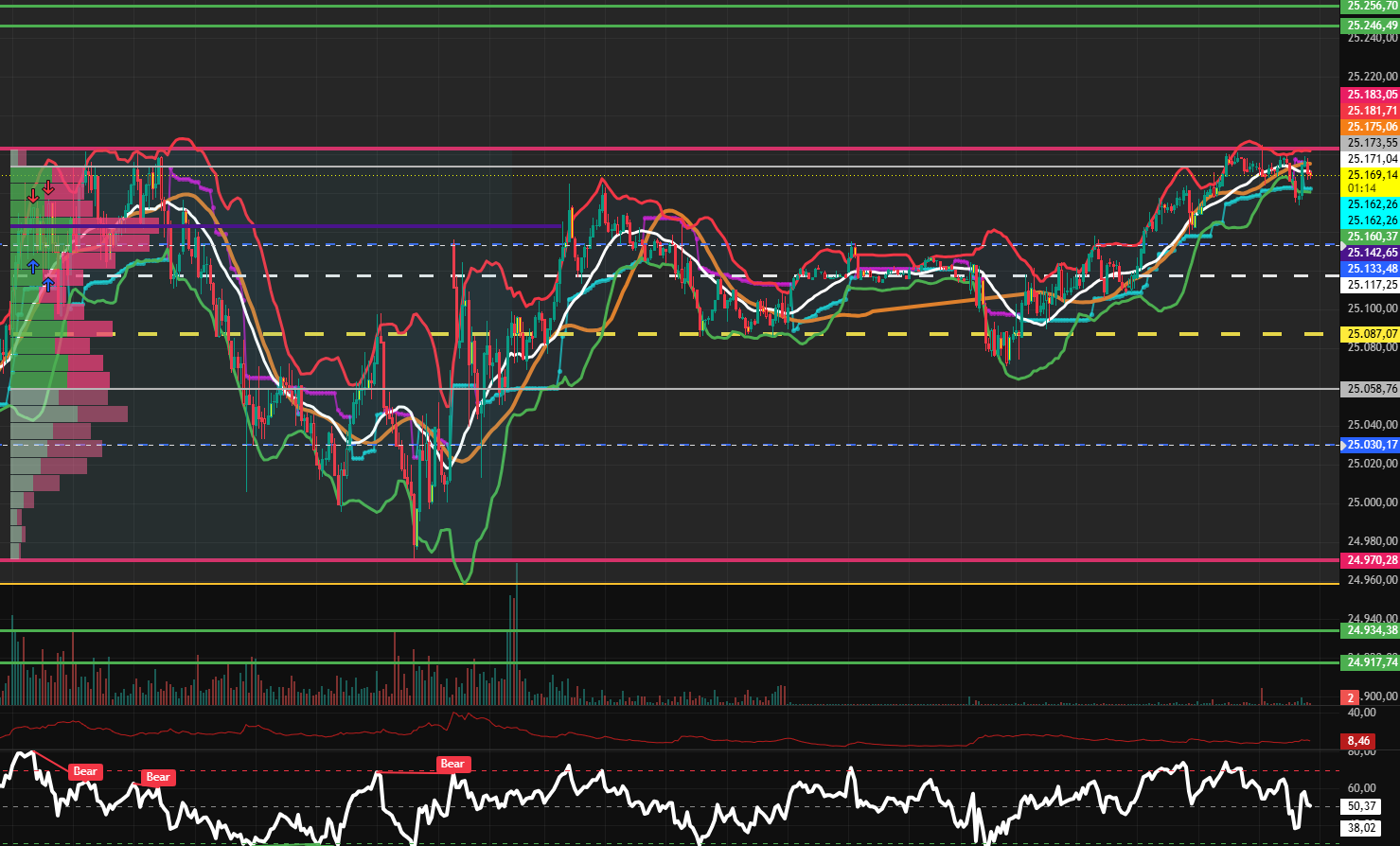Image resolution: width=1400 pixels, height=846 pixels.
Task: Select the blue 25.133,48 price label
Action: [1371, 269]
